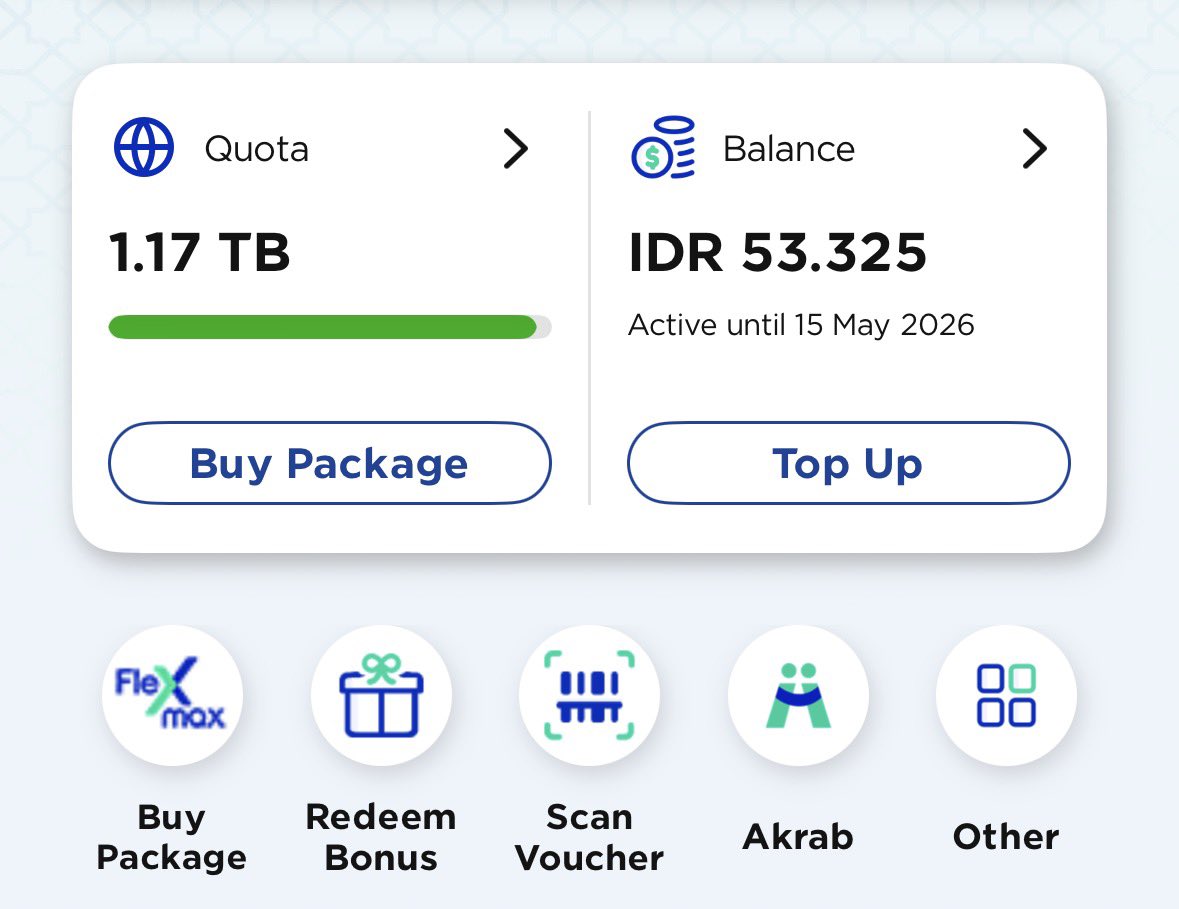1179x909 pixels.
Task: Tap the Redeem Bonus label text
Action: (381, 837)
